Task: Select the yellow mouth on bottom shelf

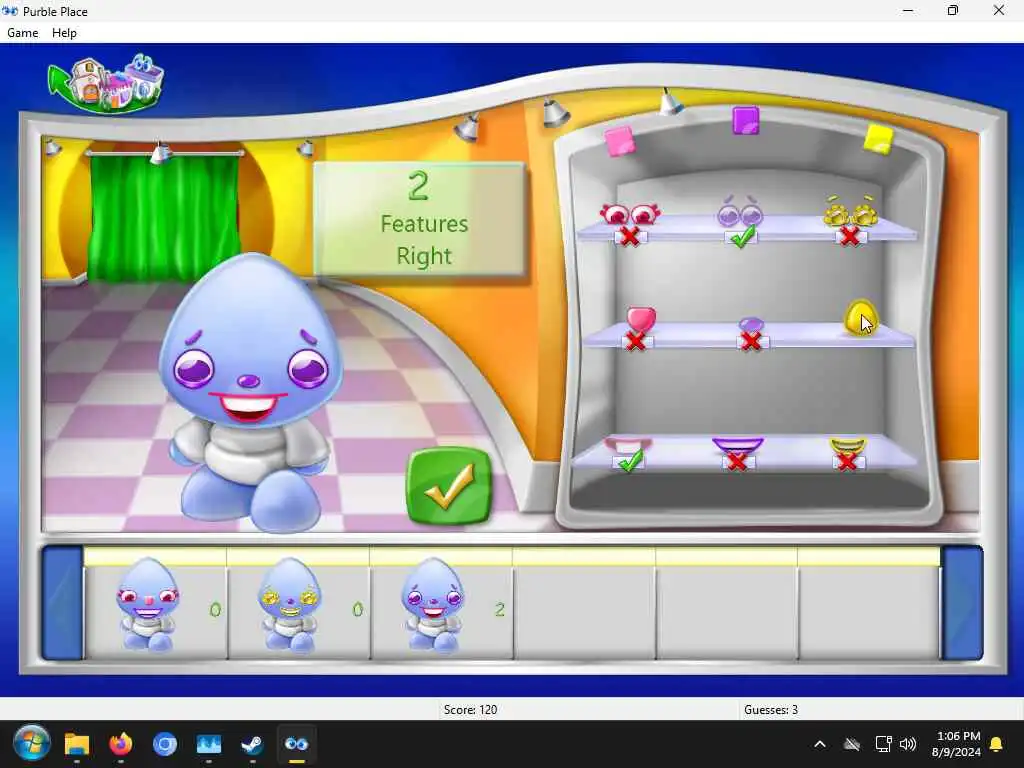Action: click(x=848, y=447)
